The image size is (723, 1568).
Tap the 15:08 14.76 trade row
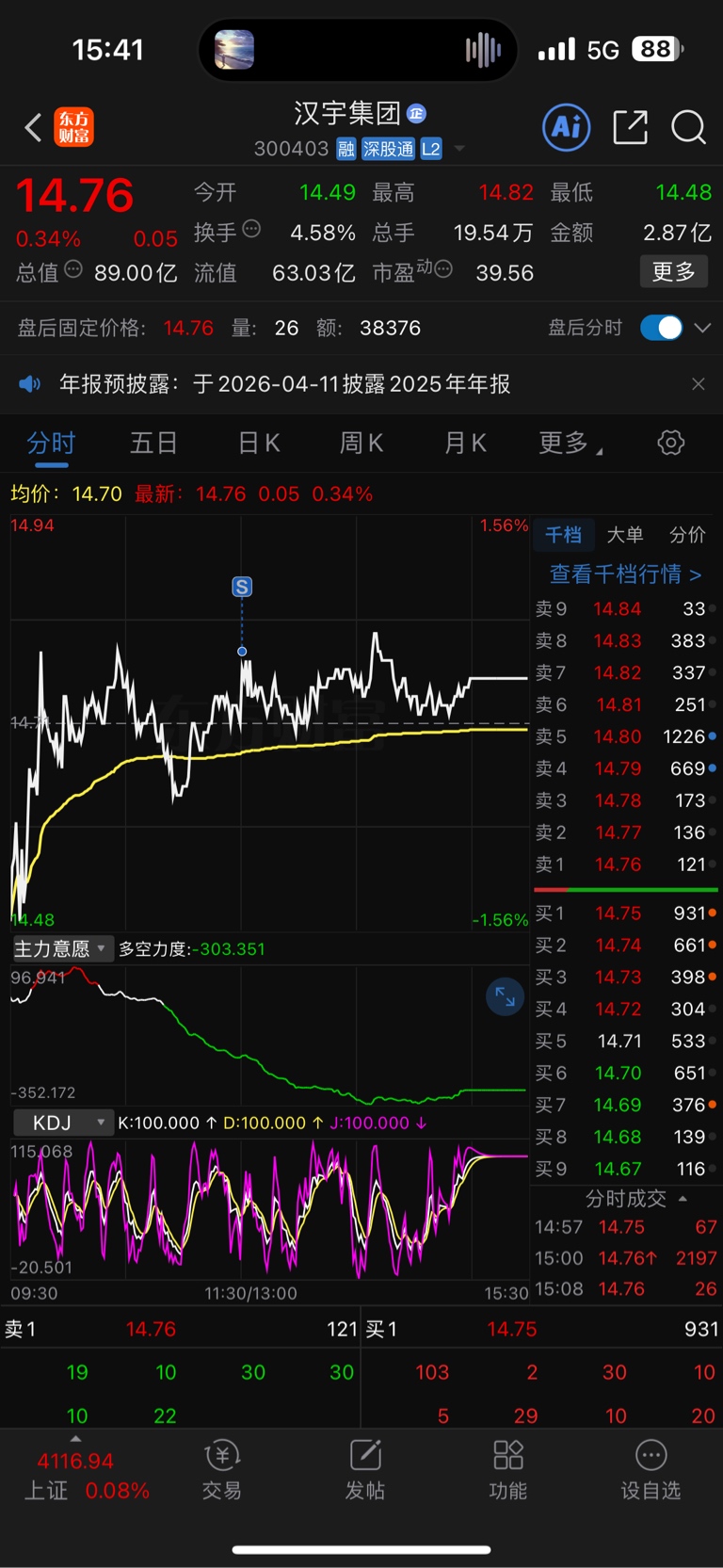626,1288
